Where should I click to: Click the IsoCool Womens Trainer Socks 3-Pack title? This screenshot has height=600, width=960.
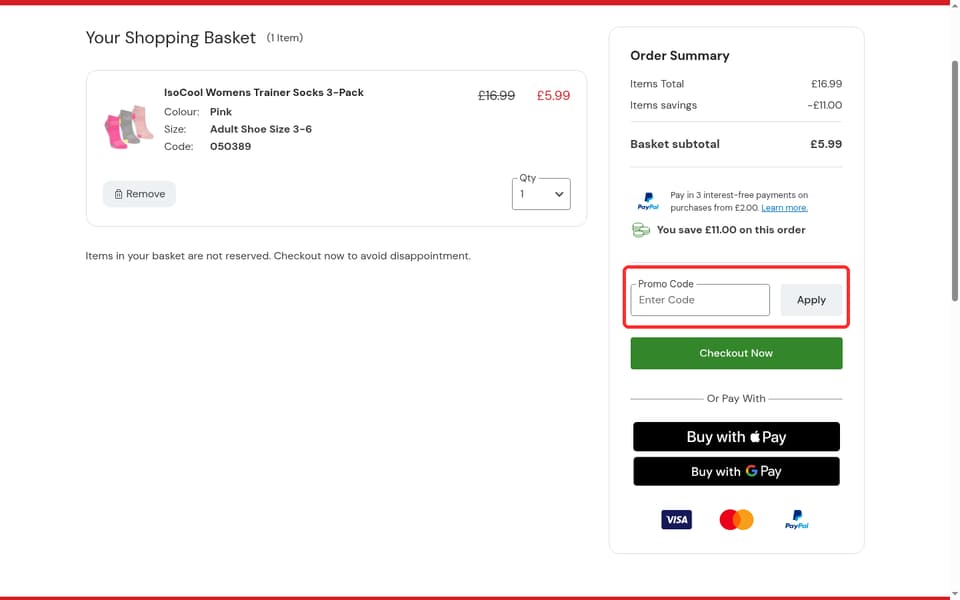tap(264, 92)
